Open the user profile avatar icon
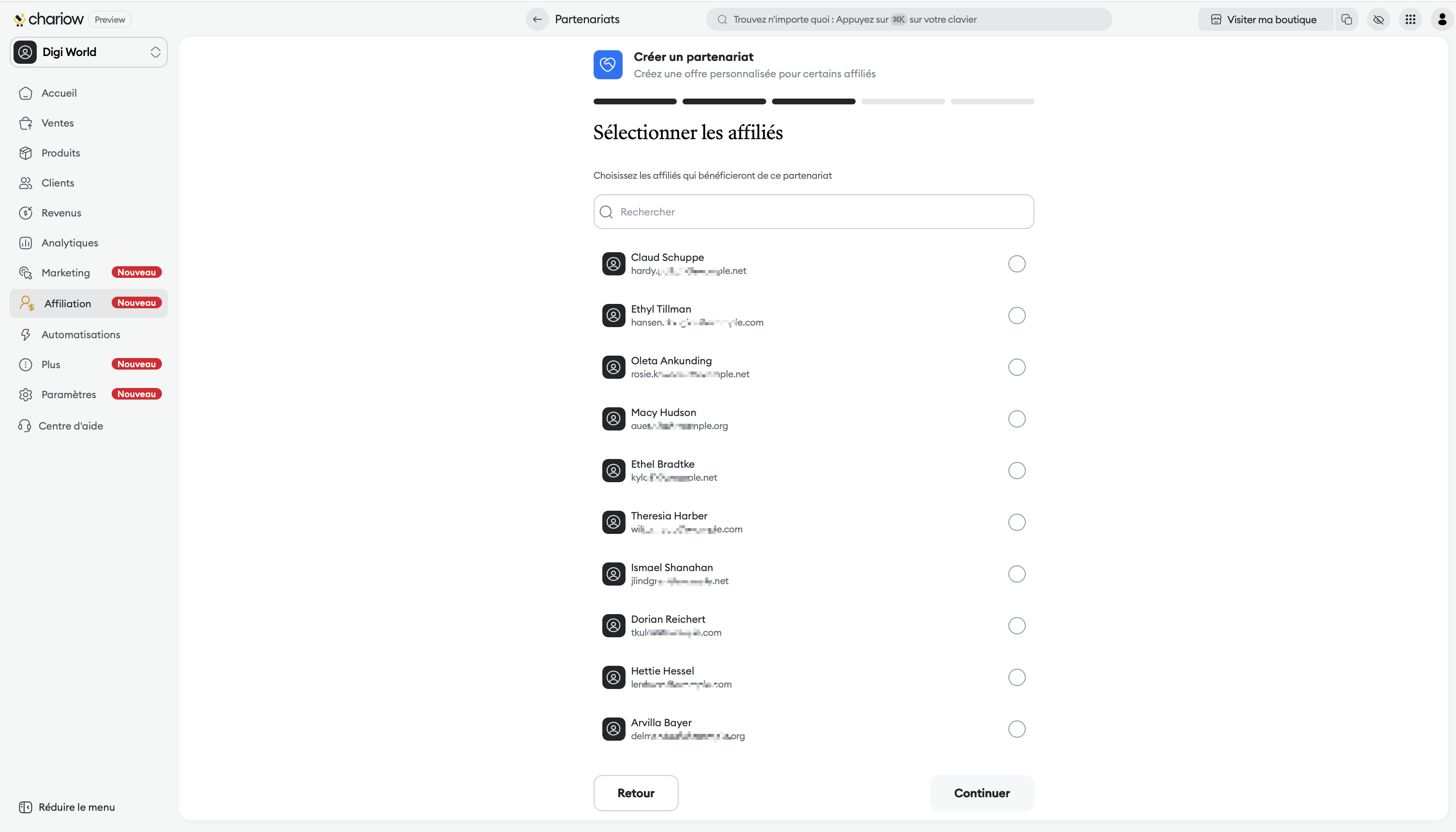1456x832 pixels. 1441,19
